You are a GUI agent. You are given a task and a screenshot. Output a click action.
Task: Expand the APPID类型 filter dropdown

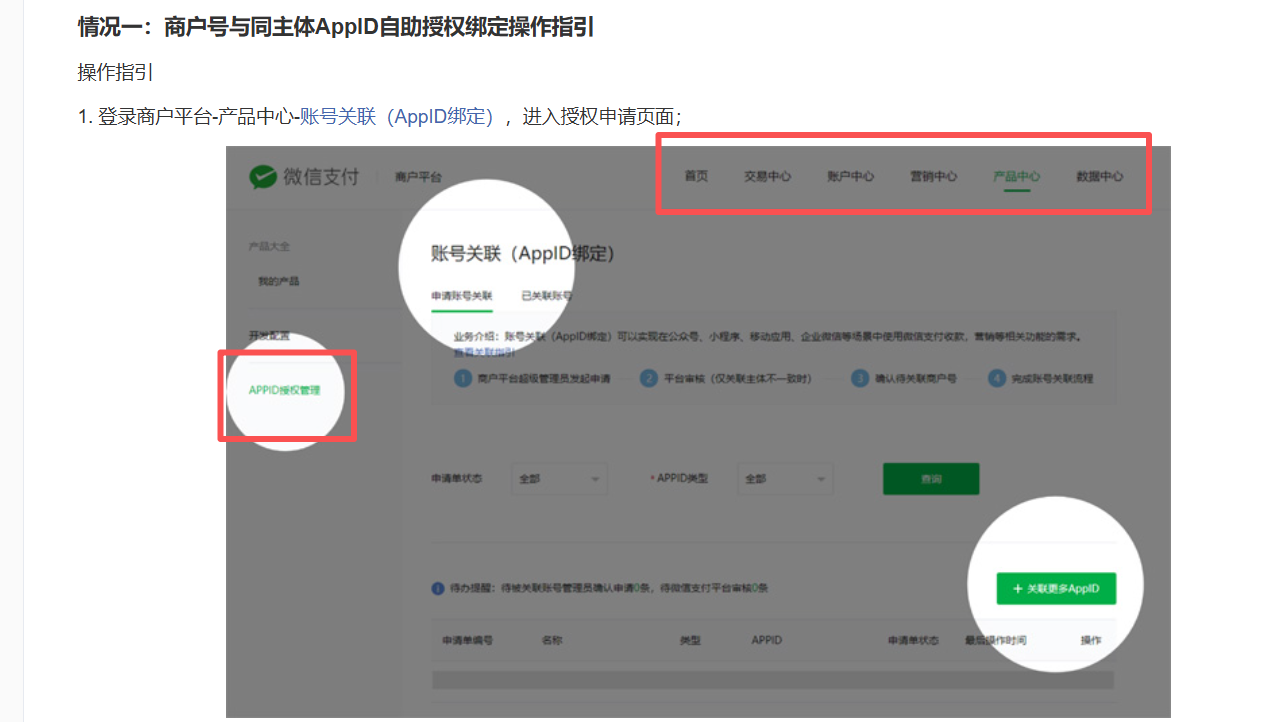(x=785, y=479)
